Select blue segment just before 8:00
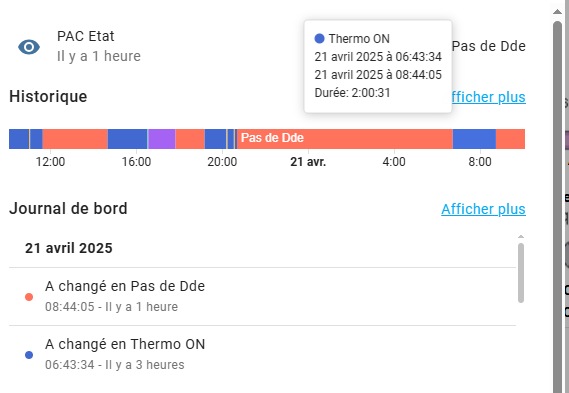 coord(474,139)
